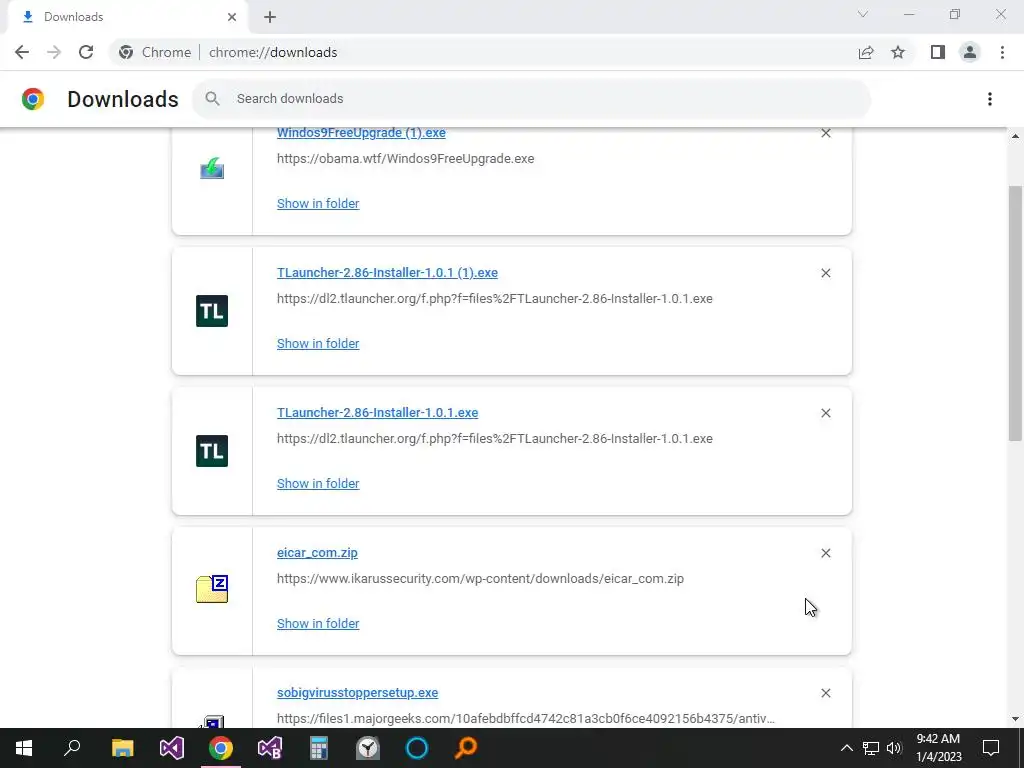
Task: Open File Explorer from the taskbar
Action: (122, 748)
